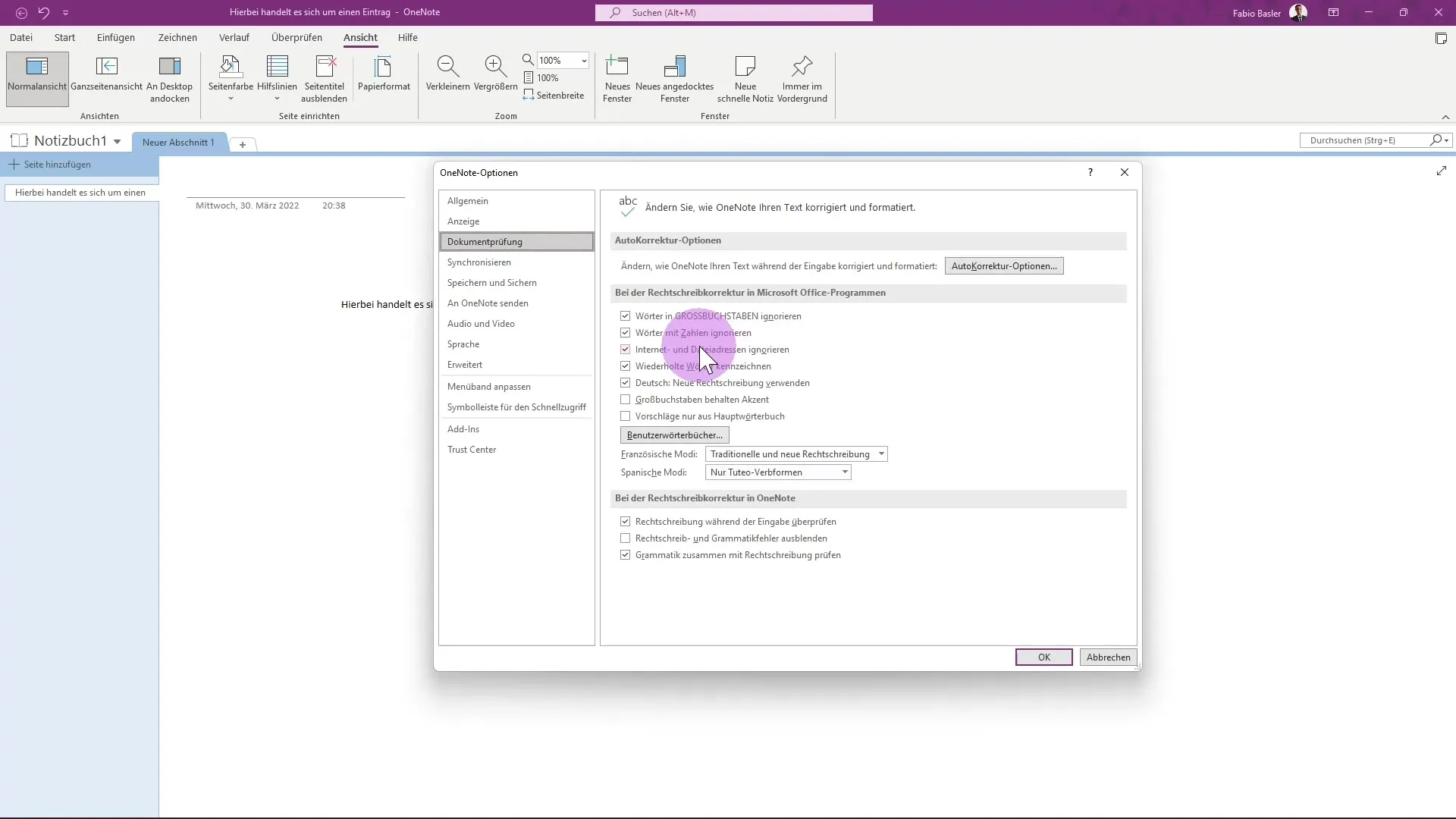Select Speichern und Sichern category

click(516, 283)
